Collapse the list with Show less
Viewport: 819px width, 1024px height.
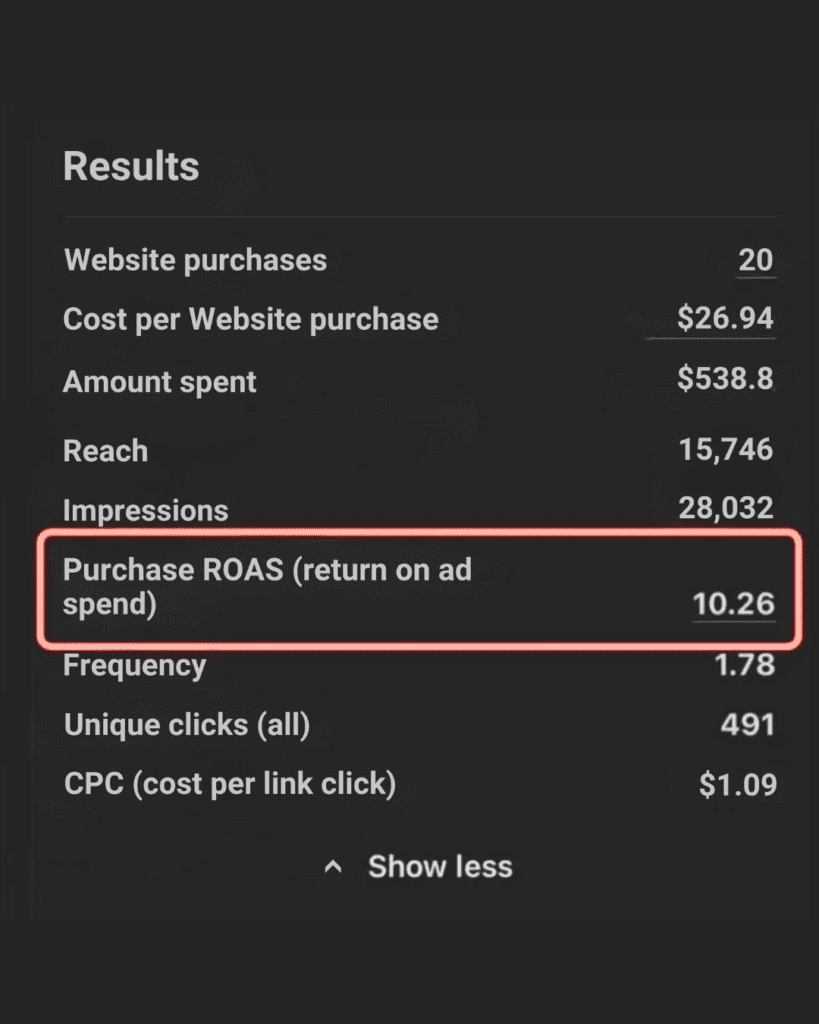point(439,866)
